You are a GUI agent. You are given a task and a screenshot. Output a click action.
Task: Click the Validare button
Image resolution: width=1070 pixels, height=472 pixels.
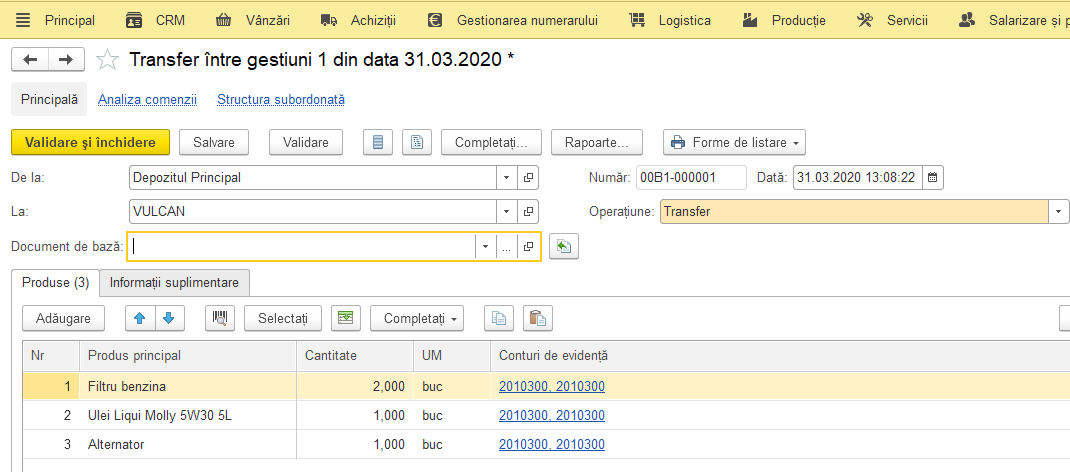point(306,143)
